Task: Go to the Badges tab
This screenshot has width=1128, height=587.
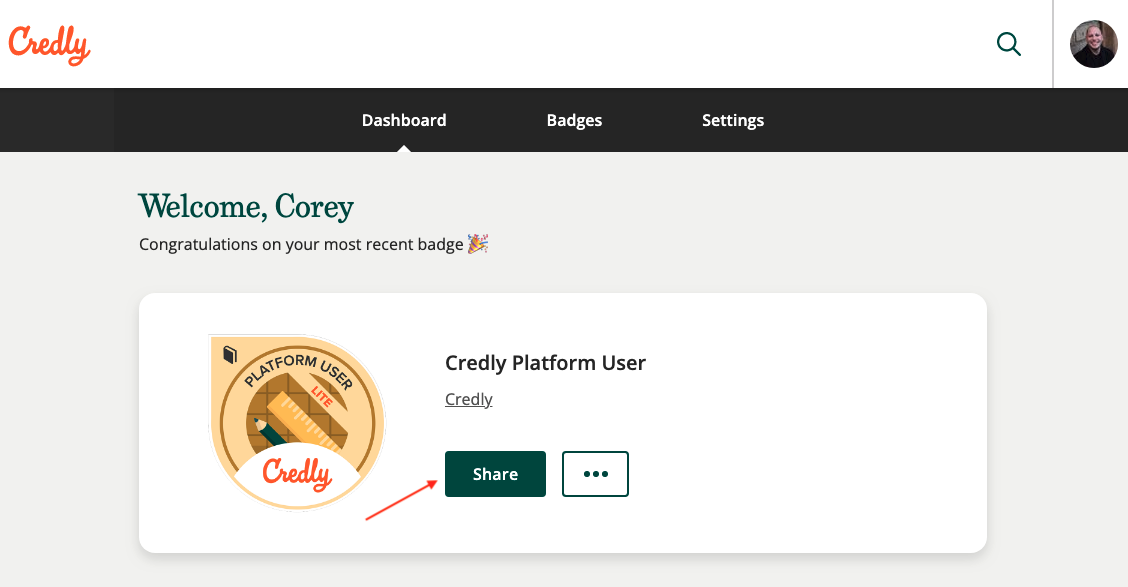Action: (574, 120)
